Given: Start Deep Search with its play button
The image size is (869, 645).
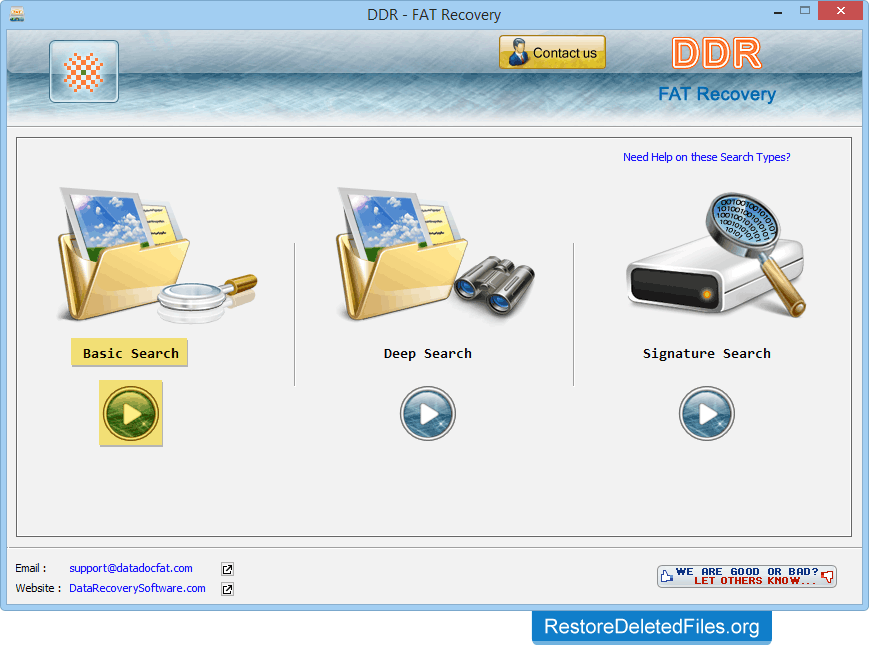Looking at the screenshot, I should [428, 413].
